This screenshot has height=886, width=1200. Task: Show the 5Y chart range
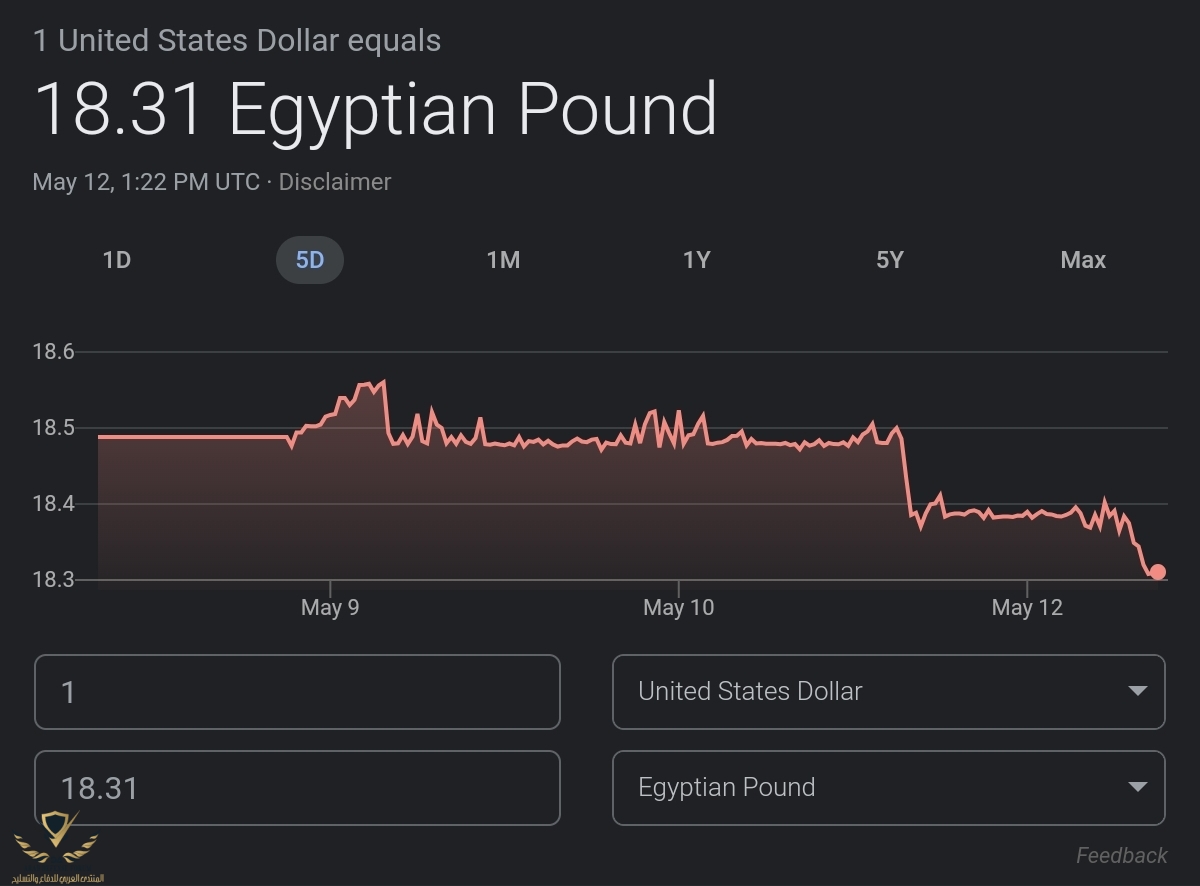coord(889,260)
